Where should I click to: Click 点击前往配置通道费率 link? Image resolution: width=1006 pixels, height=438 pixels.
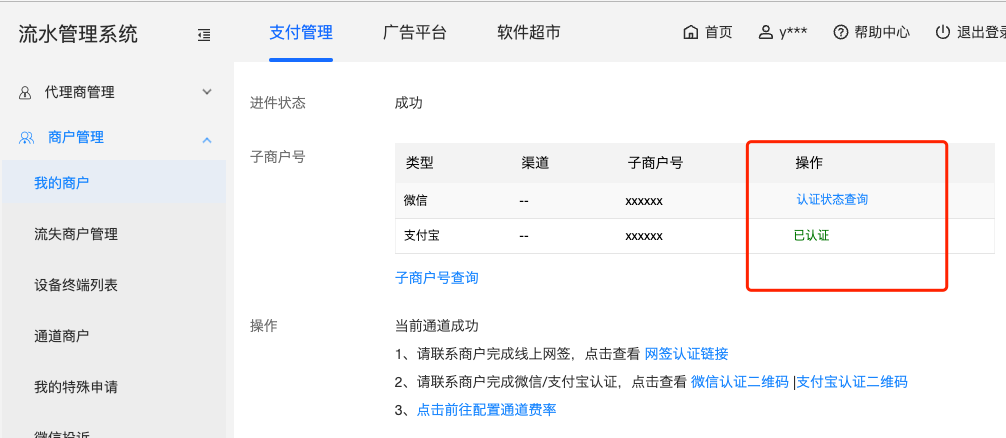pos(486,410)
